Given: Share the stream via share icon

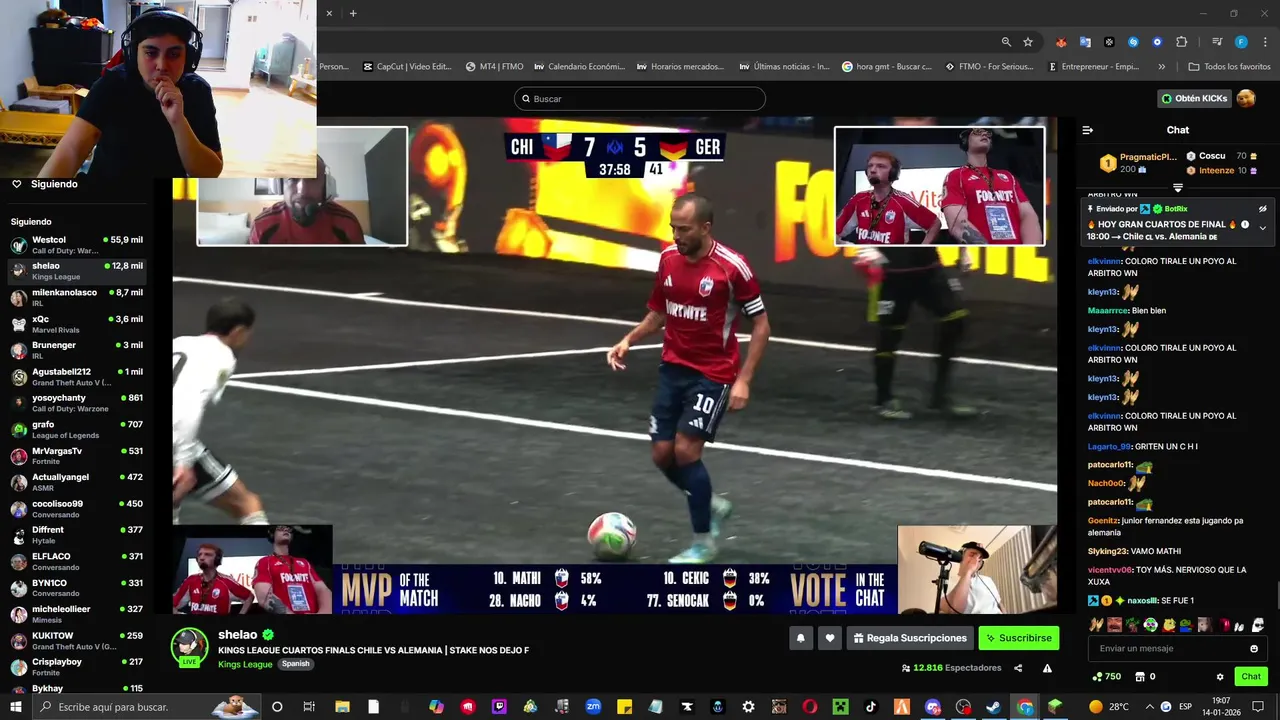Looking at the screenshot, I should point(1018,668).
